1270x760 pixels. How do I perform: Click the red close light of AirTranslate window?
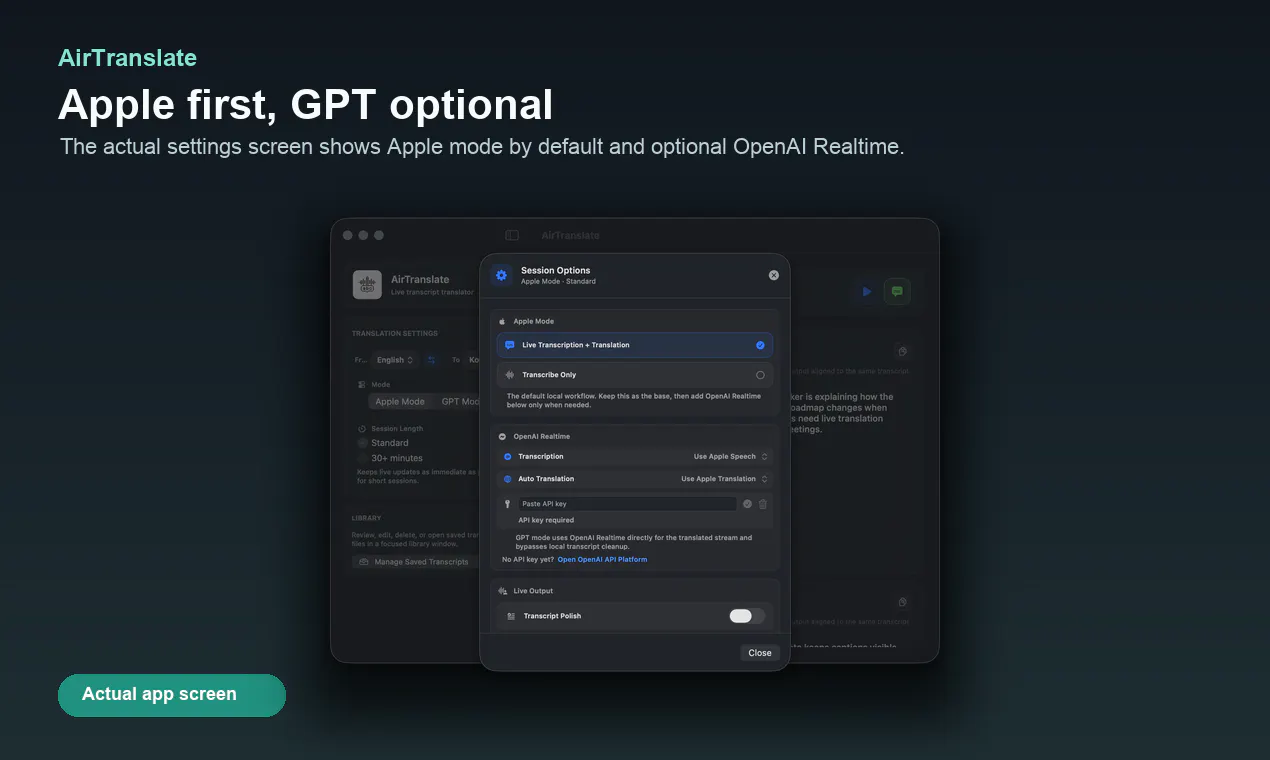[x=348, y=235]
